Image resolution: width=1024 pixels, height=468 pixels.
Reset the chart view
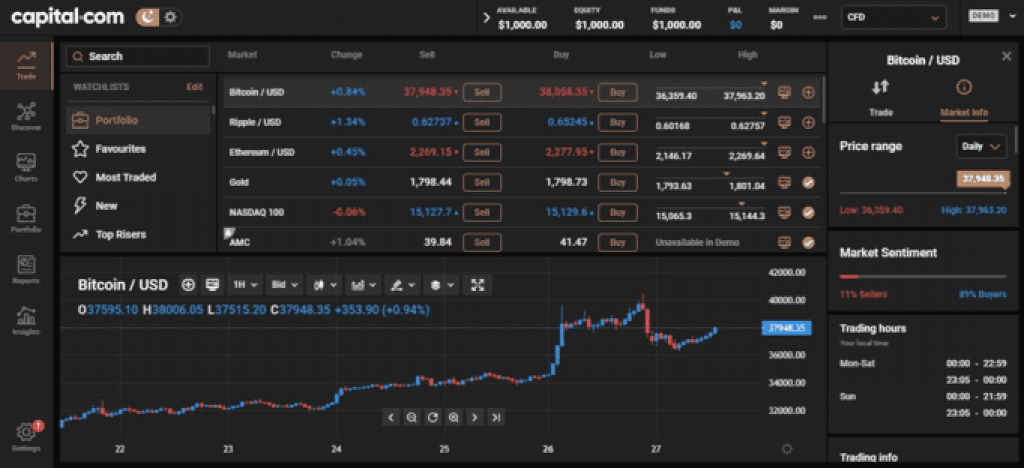pyautogui.click(x=432, y=417)
